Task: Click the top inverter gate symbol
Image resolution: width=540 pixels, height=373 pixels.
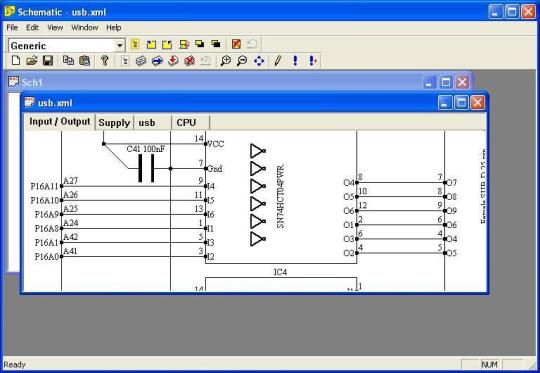Action: (258, 151)
